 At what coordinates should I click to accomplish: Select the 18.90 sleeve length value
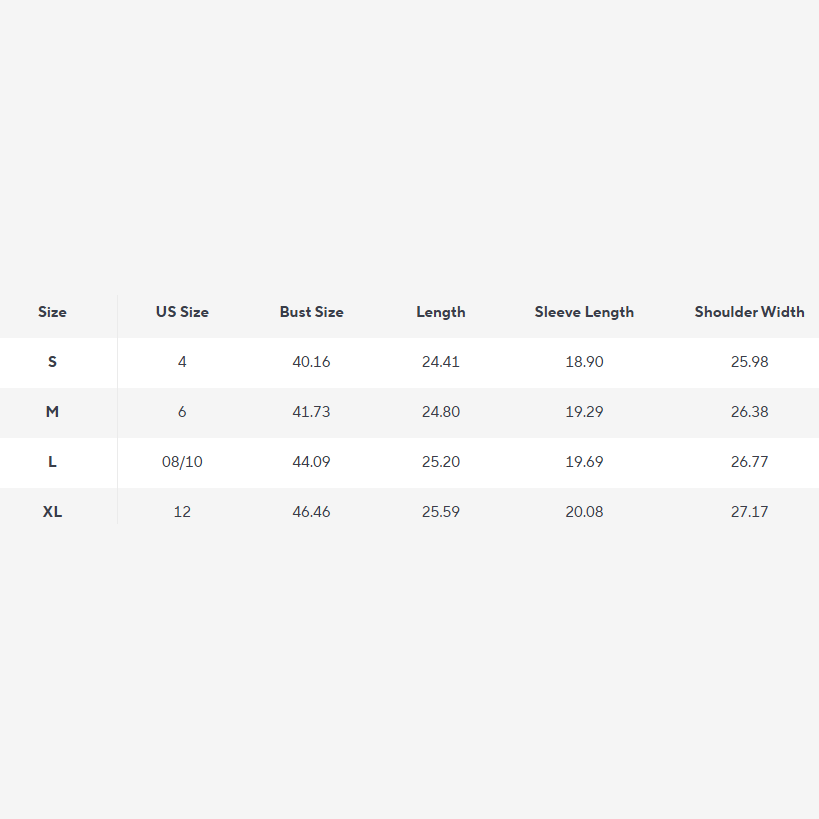coord(584,362)
